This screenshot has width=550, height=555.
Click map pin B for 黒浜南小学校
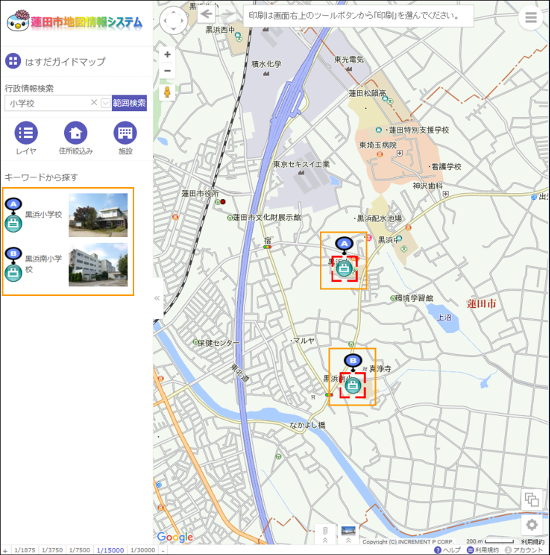click(x=353, y=361)
